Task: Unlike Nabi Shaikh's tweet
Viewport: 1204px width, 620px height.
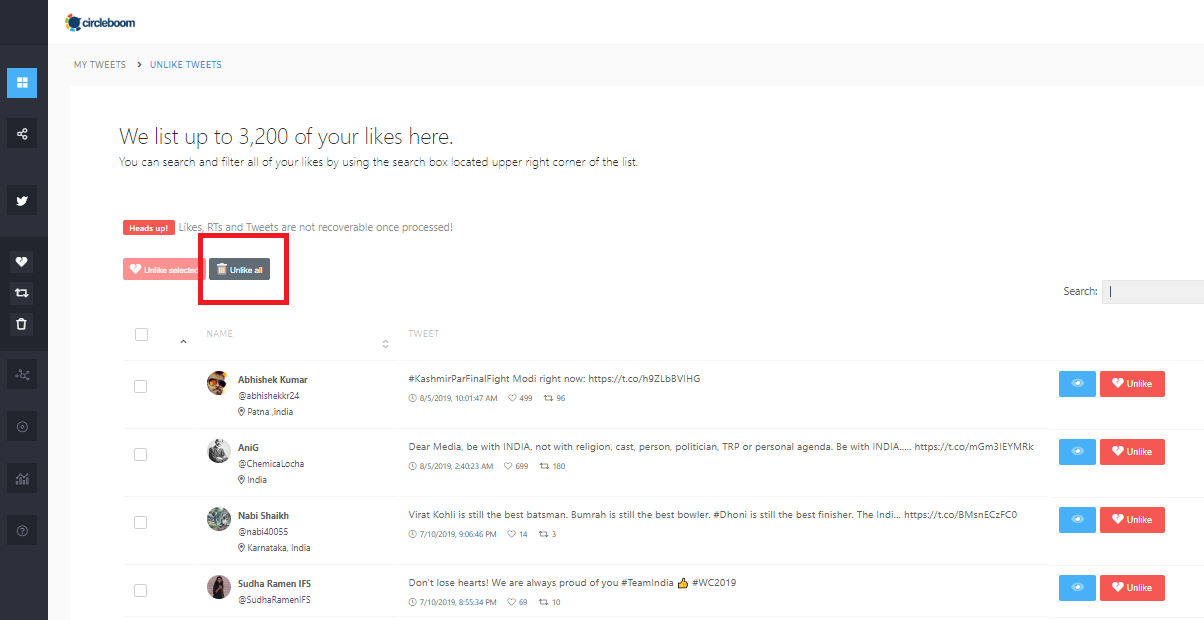Action: point(1132,520)
